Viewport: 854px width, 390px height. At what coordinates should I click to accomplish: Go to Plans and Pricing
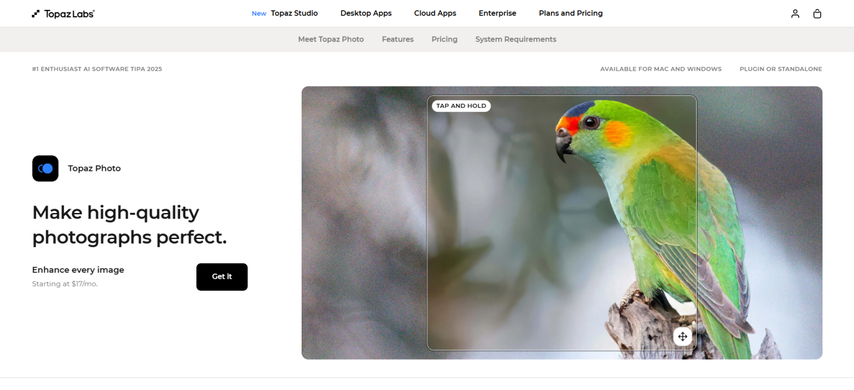[571, 13]
